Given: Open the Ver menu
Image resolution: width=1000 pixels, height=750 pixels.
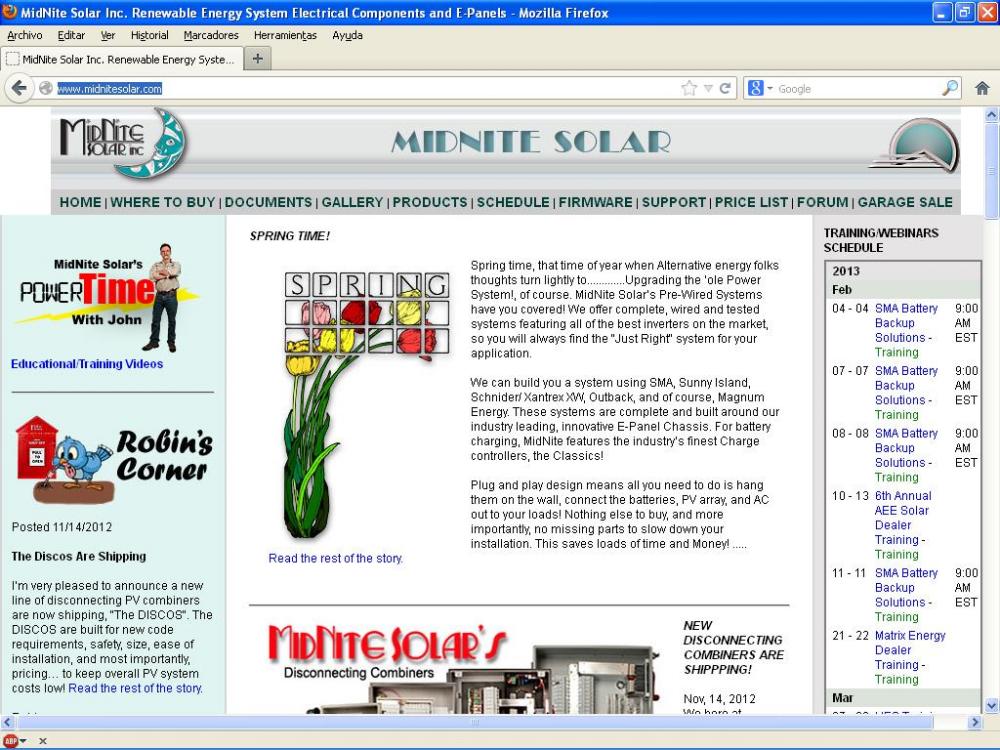Looking at the screenshot, I should [108, 35].
